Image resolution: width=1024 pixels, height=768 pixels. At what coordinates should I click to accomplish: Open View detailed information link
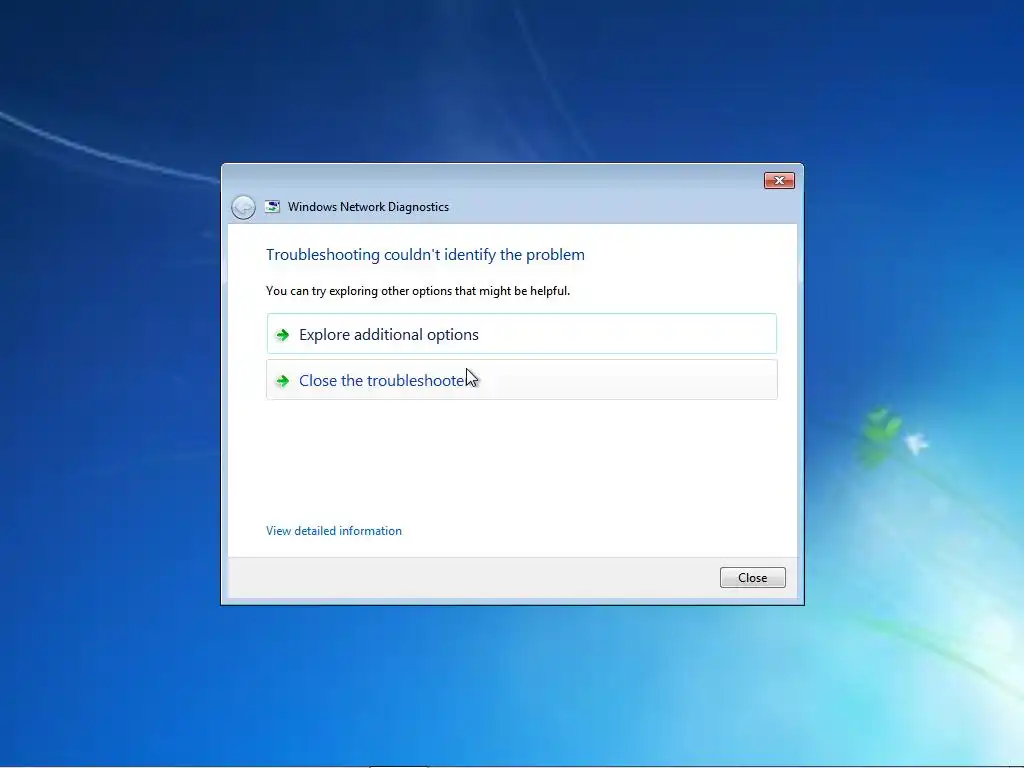tap(334, 531)
